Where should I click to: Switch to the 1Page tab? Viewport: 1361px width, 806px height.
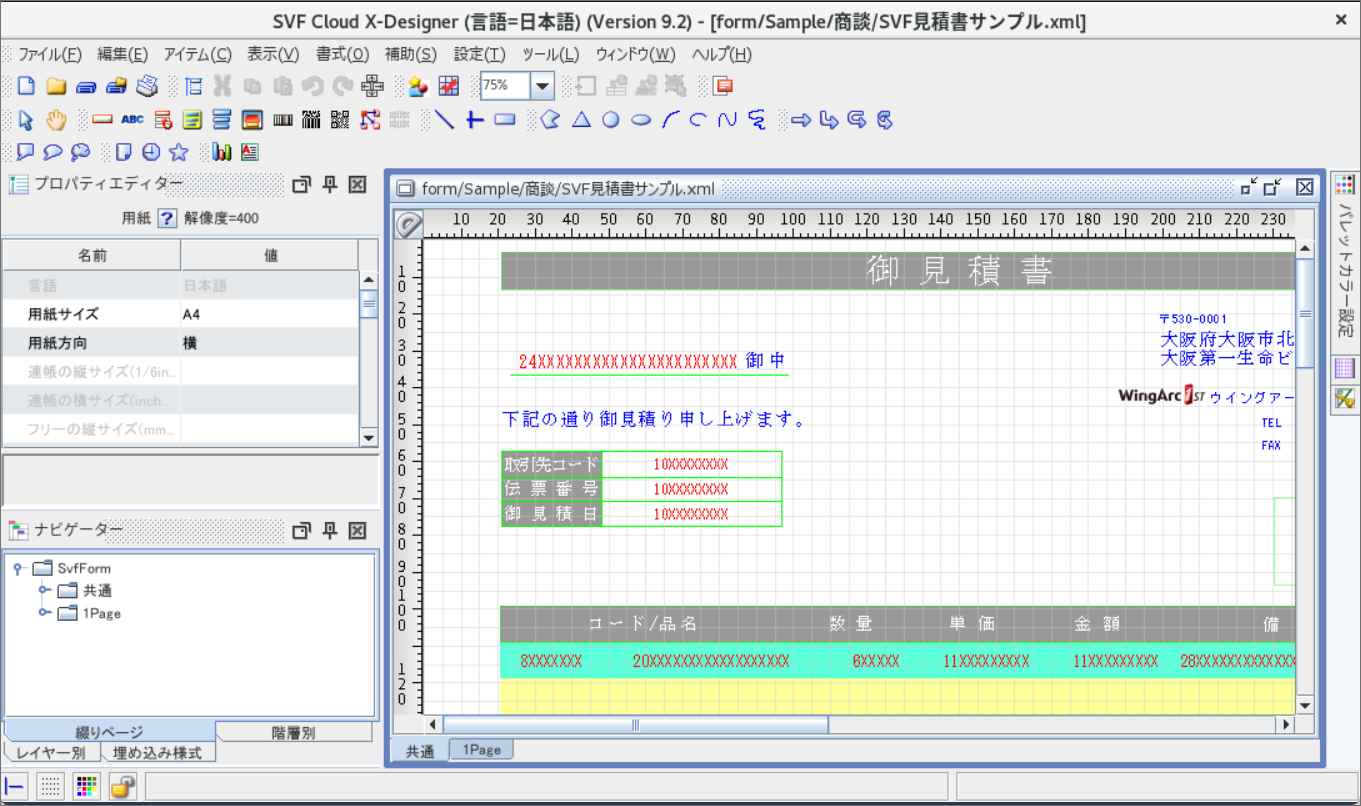481,749
